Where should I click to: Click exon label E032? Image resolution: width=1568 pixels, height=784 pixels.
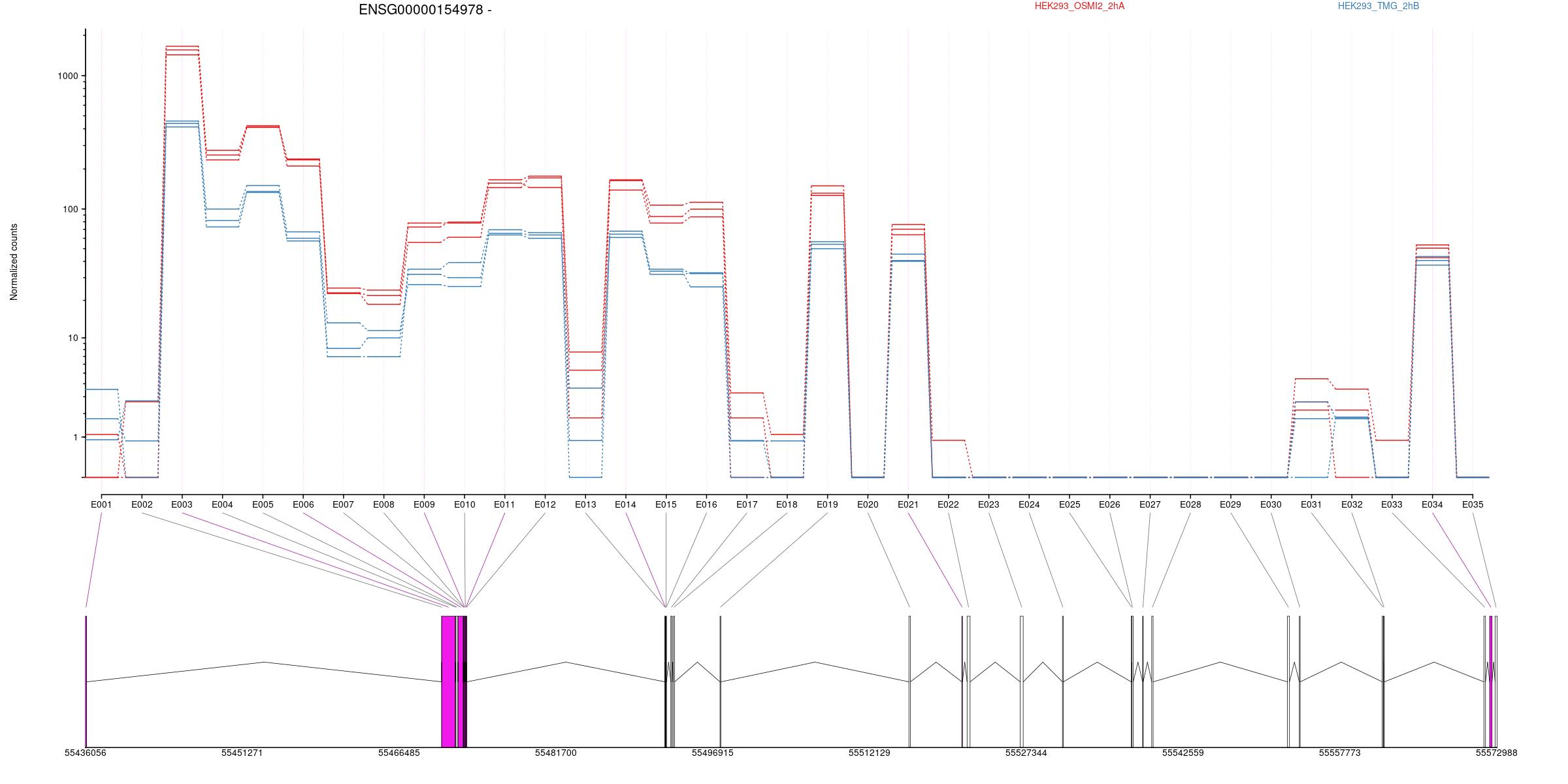tap(1352, 504)
